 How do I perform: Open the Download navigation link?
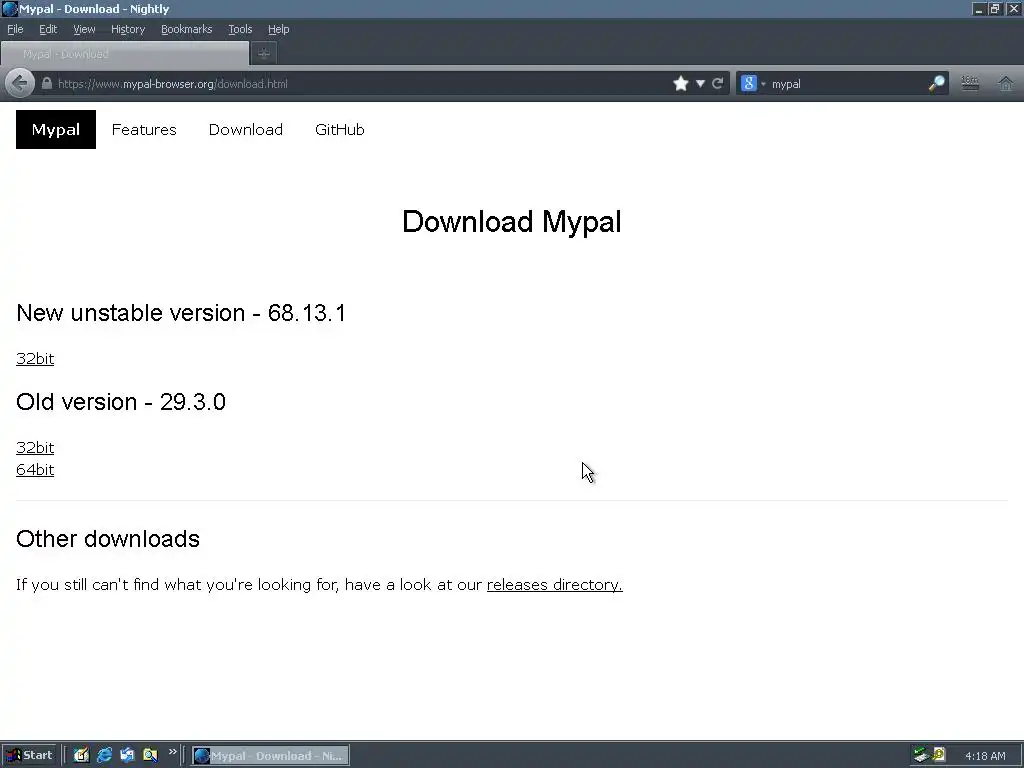pyautogui.click(x=246, y=129)
